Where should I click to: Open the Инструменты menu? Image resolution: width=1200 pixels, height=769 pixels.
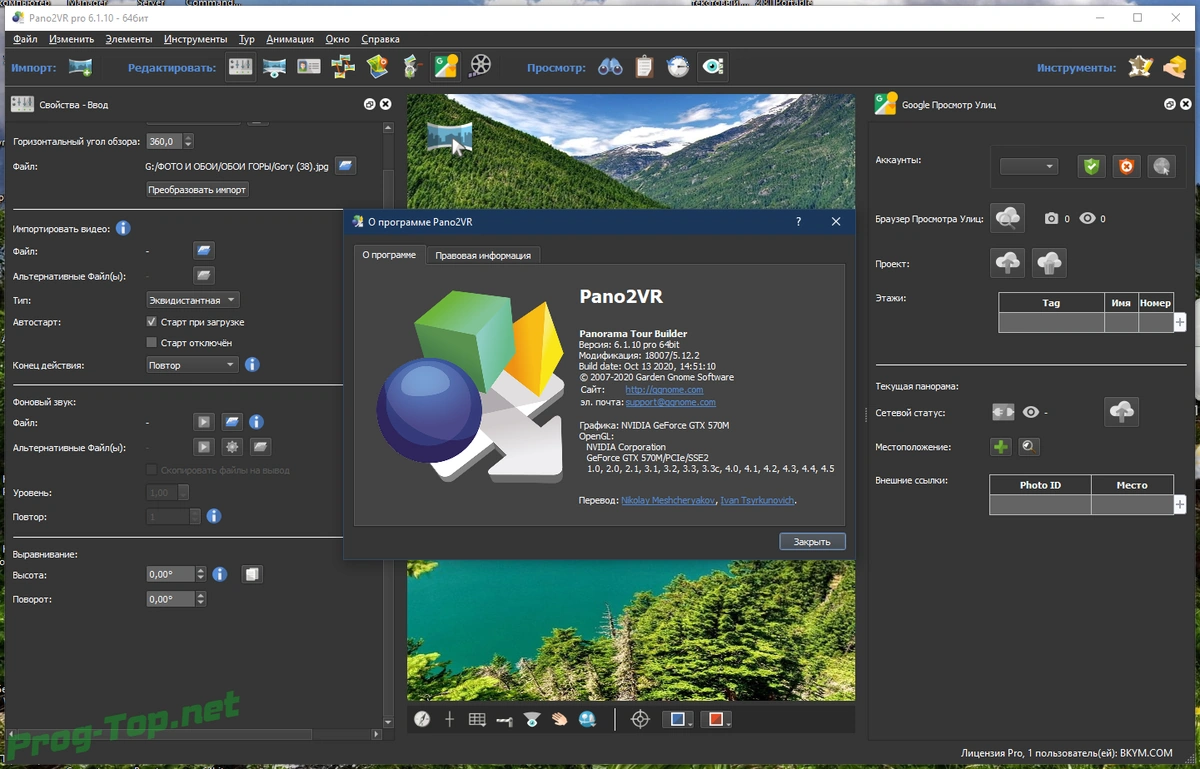(196, 39)
